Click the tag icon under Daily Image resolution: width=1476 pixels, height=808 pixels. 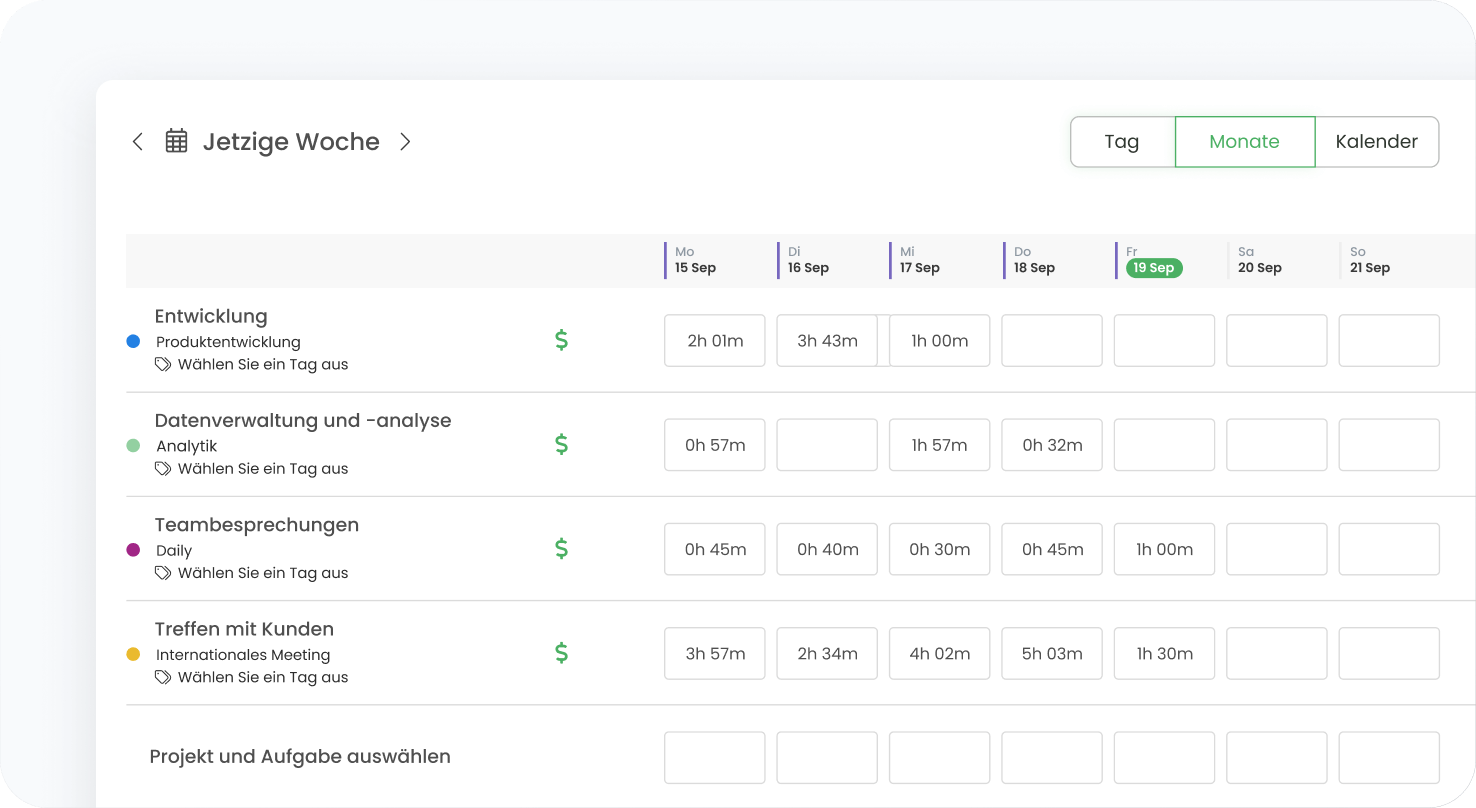(x=163, y=573)
